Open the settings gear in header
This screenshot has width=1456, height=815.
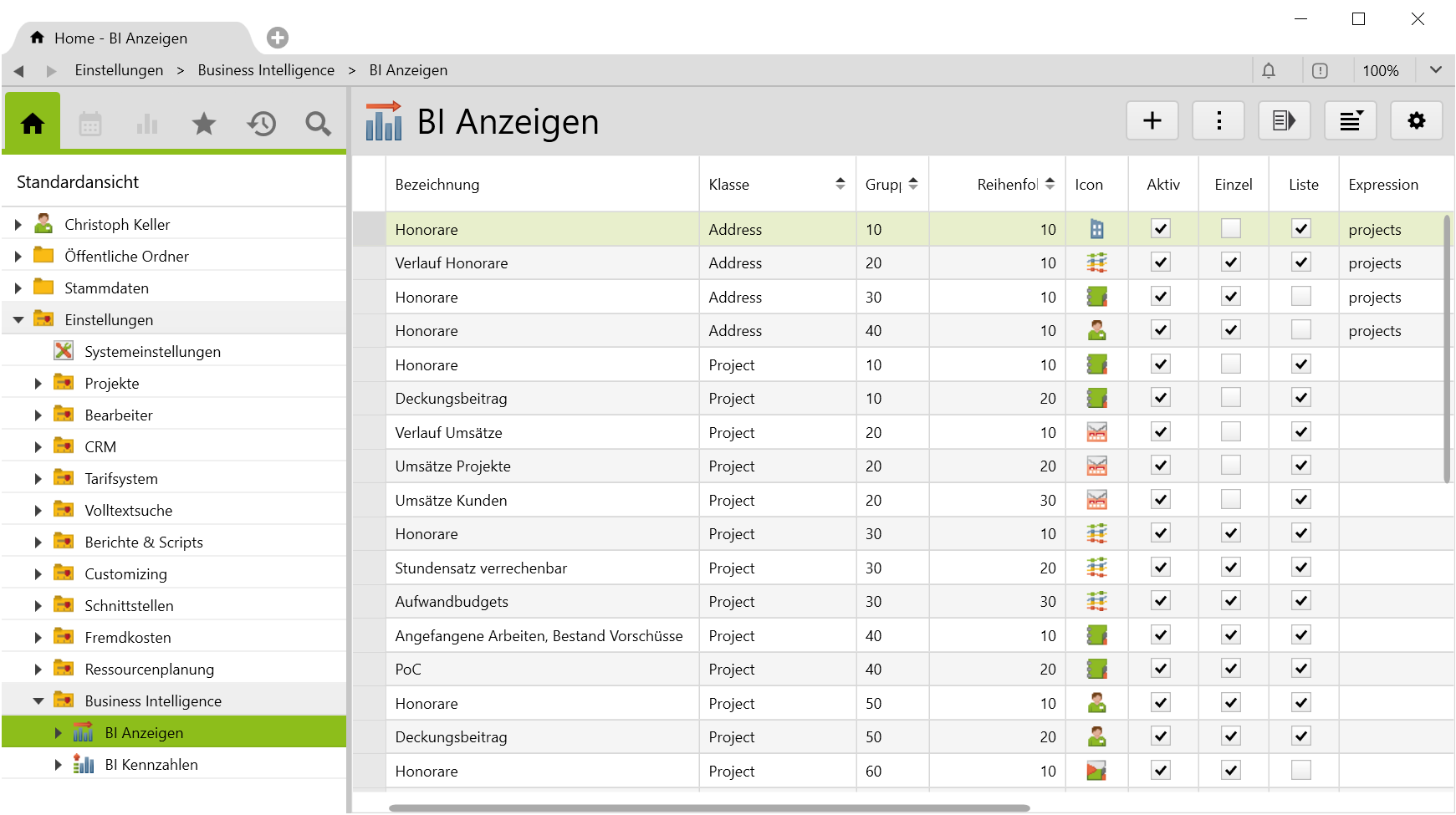(x=1416, y=121)
